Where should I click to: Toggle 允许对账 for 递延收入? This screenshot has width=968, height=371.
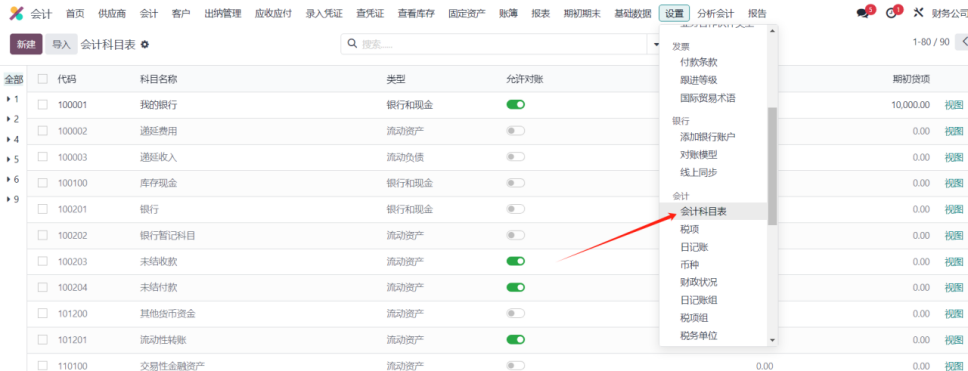tap(515, 157)
